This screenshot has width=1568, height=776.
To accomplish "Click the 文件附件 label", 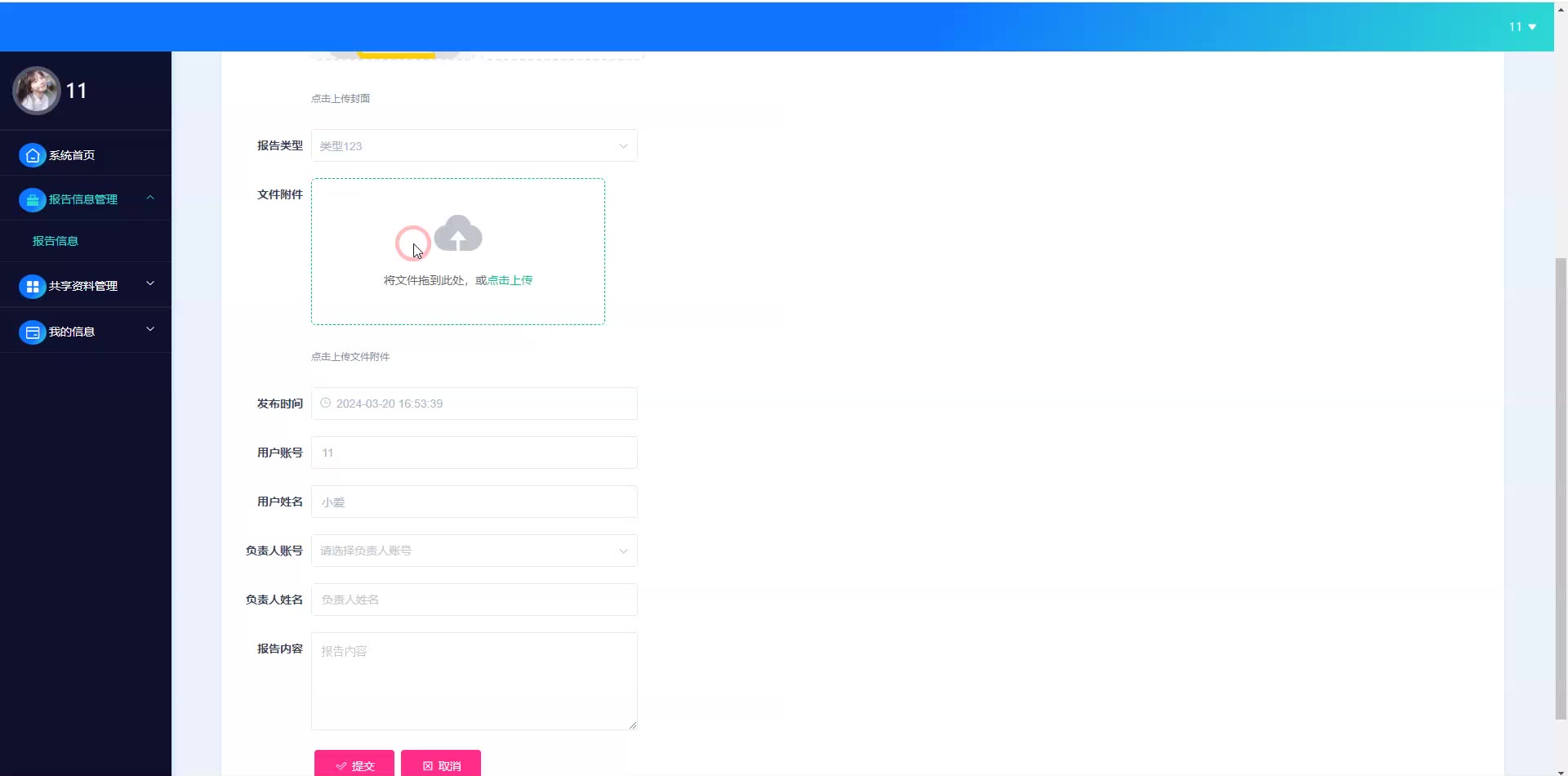I will click(x=280, y=194).
